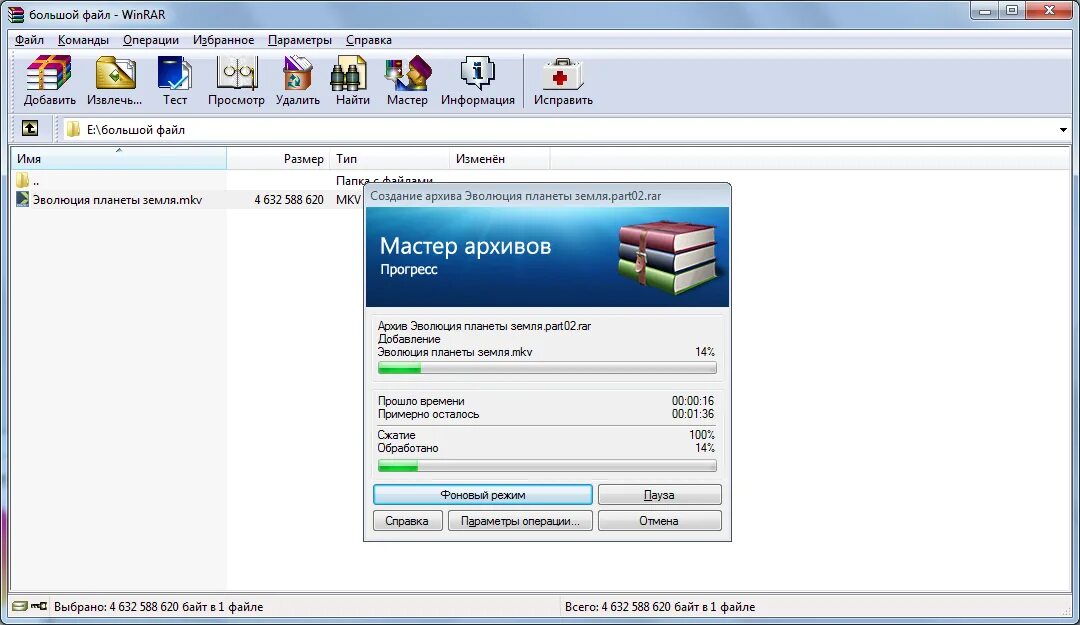The width and height of the screenshot is (1080, 625).
Task: Click the Найти (Find) binoculars icon
Action: pos(349,74)
